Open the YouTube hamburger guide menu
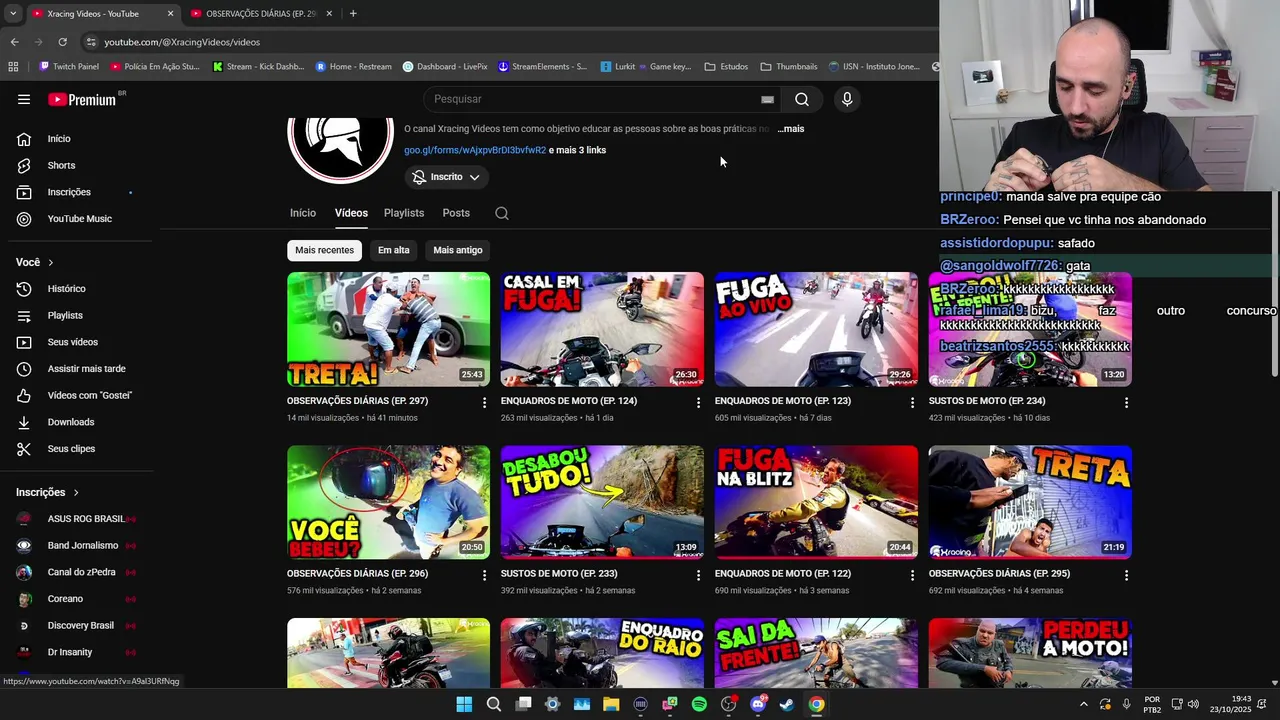This screenshot has width=1280, height=720. coord(24,99)
